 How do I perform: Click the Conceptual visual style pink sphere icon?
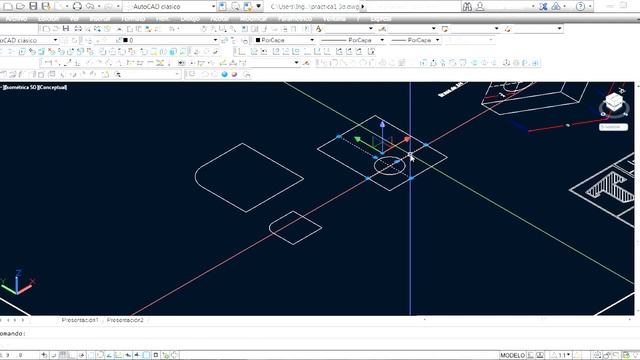click(234, 74)
